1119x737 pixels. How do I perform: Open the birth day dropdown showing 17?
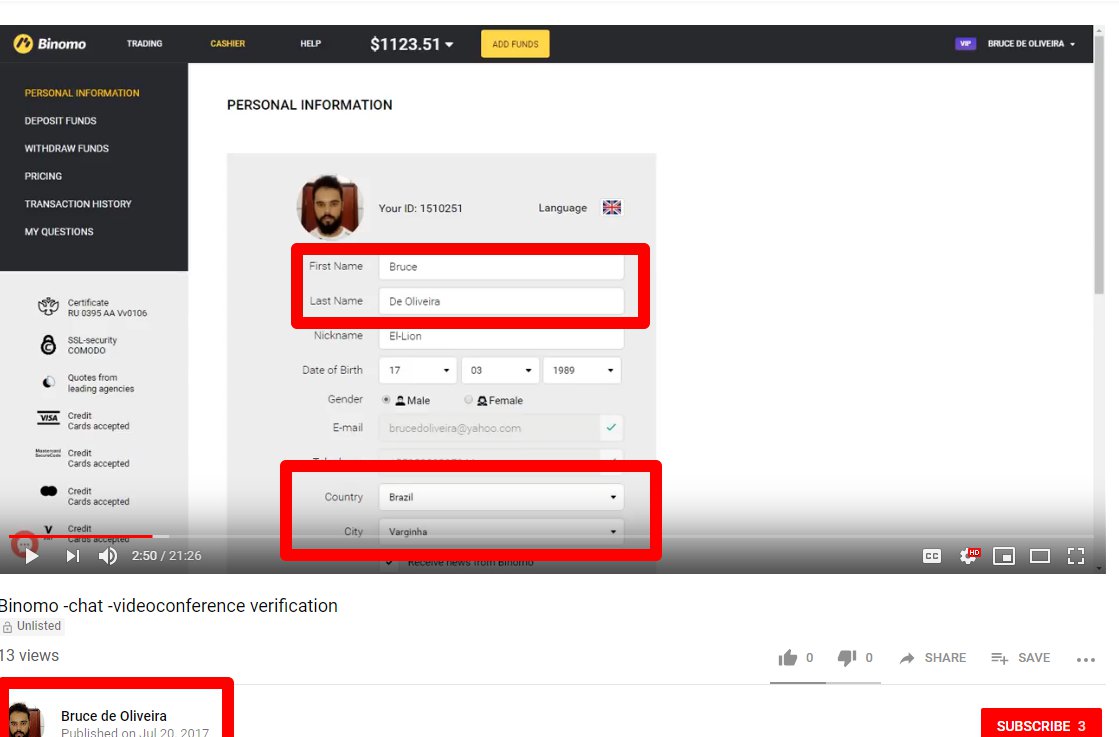point(417,370)
